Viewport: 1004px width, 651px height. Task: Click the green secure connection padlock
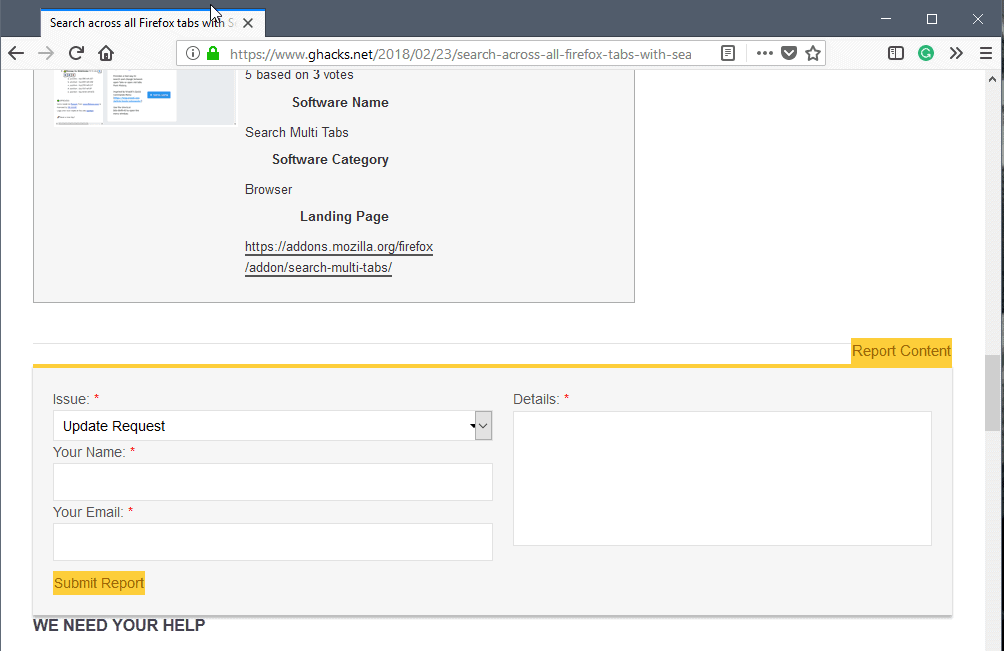pos(212,54)
